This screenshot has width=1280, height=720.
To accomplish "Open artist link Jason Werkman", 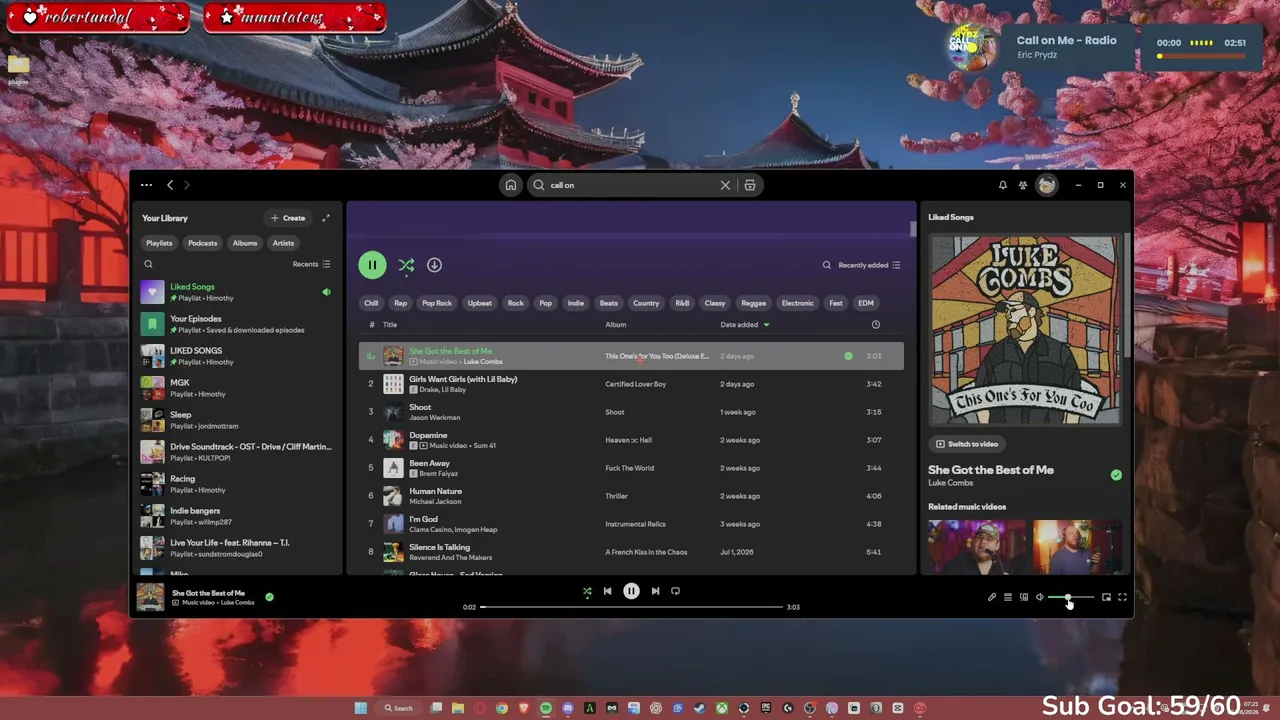I will 435,418.
